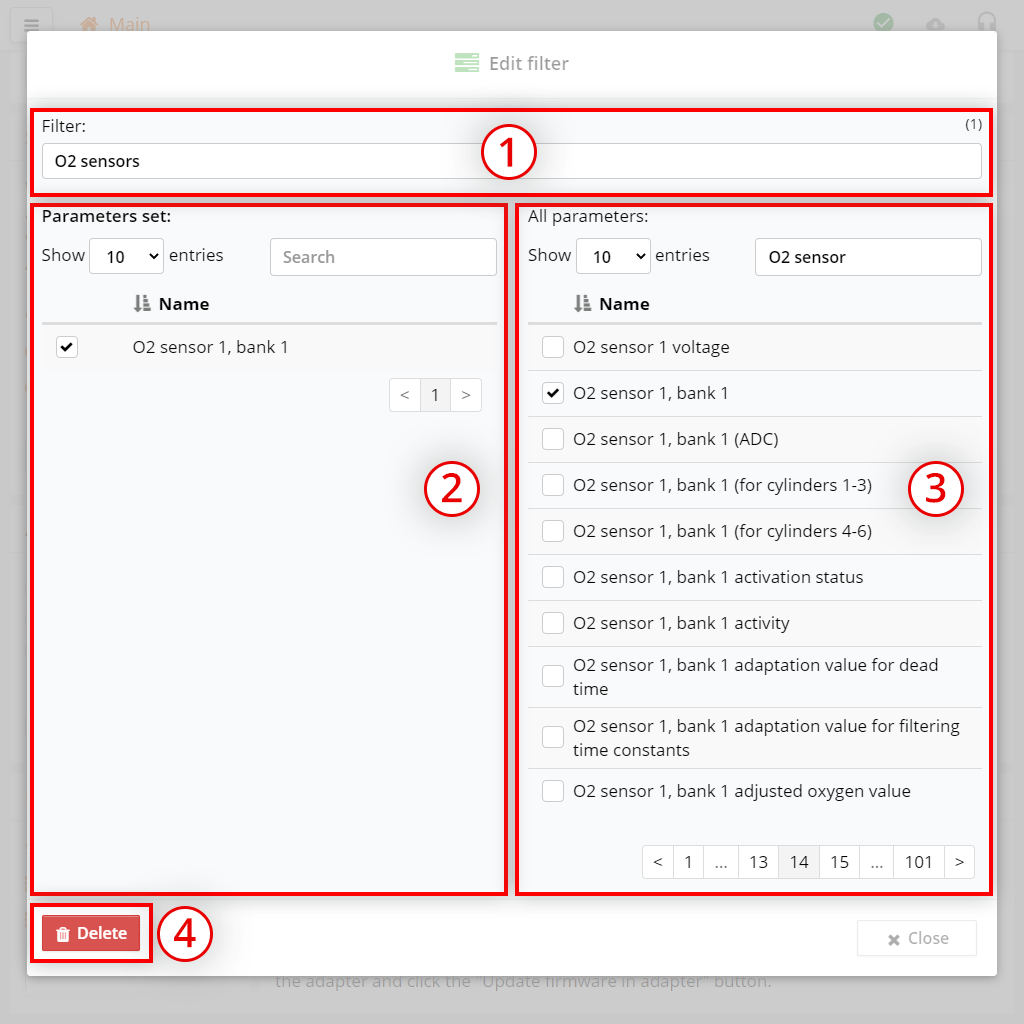Image resolution: width=1024 pixels, height=1024 pixels.
Task: Close the Edit filter dialog
Action: (x=916, y=938)
